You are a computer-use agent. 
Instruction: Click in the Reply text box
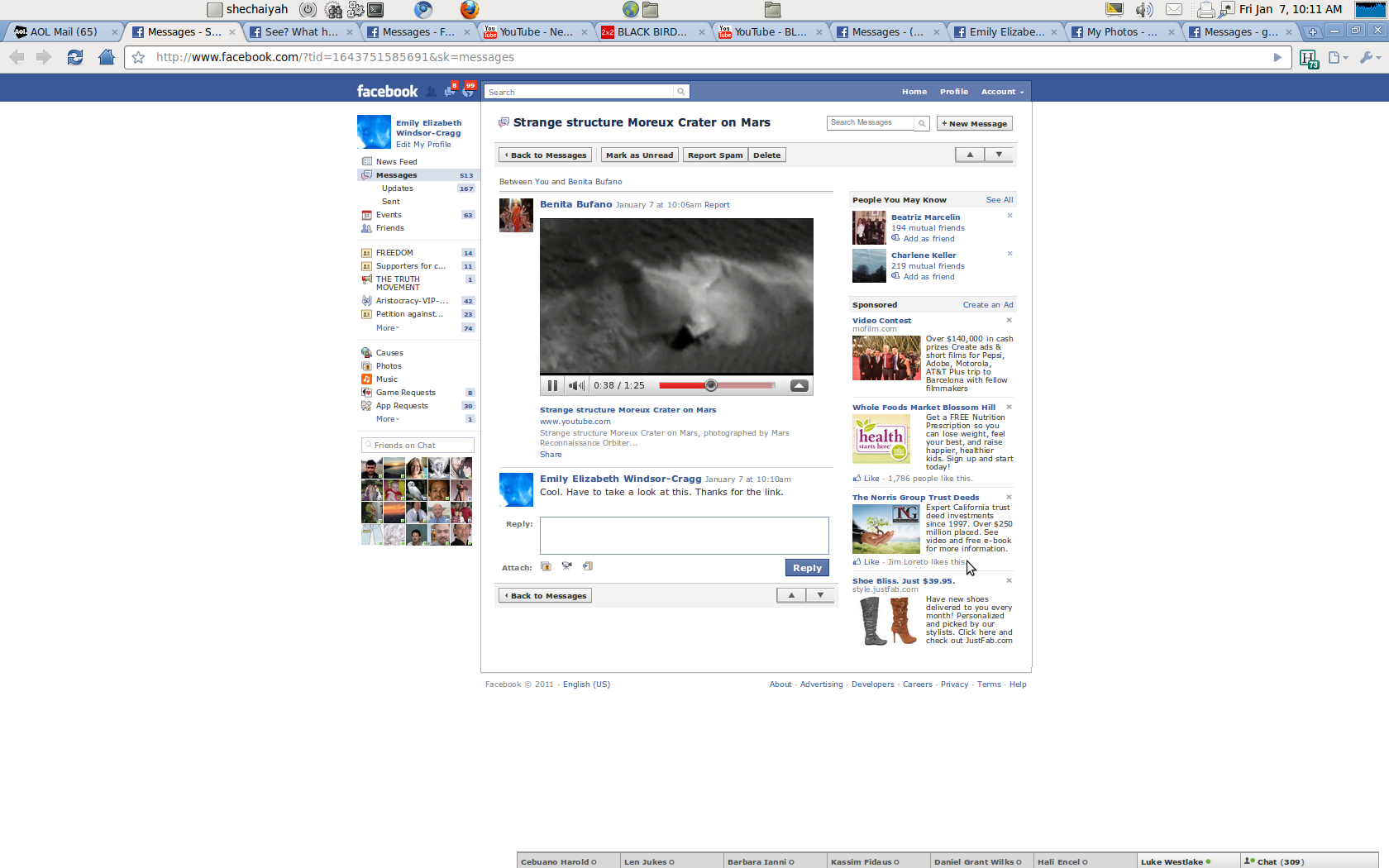pos(684,536)
